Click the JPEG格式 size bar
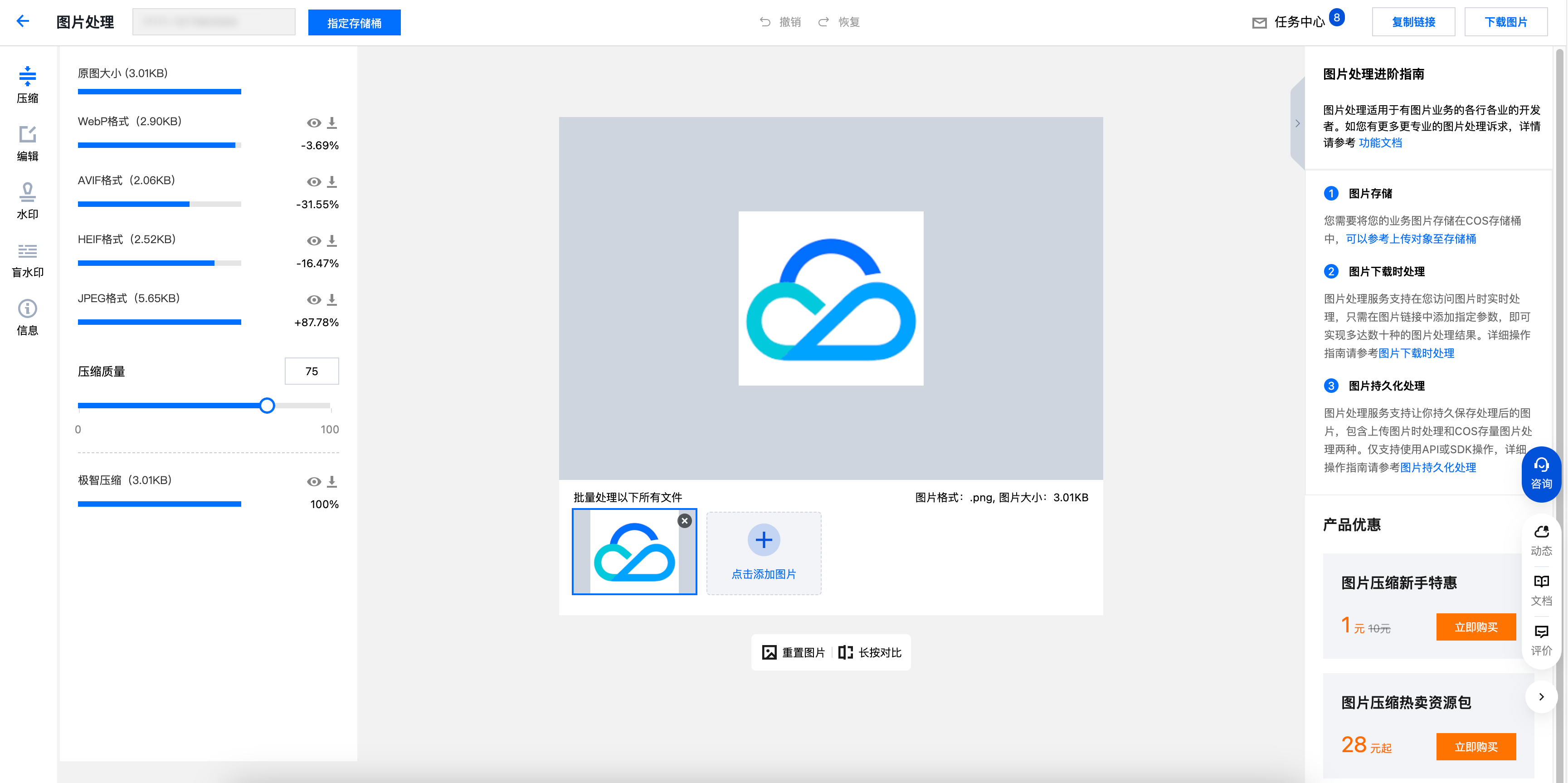Viewport: 1568px width, 783px height. (160, 322)
